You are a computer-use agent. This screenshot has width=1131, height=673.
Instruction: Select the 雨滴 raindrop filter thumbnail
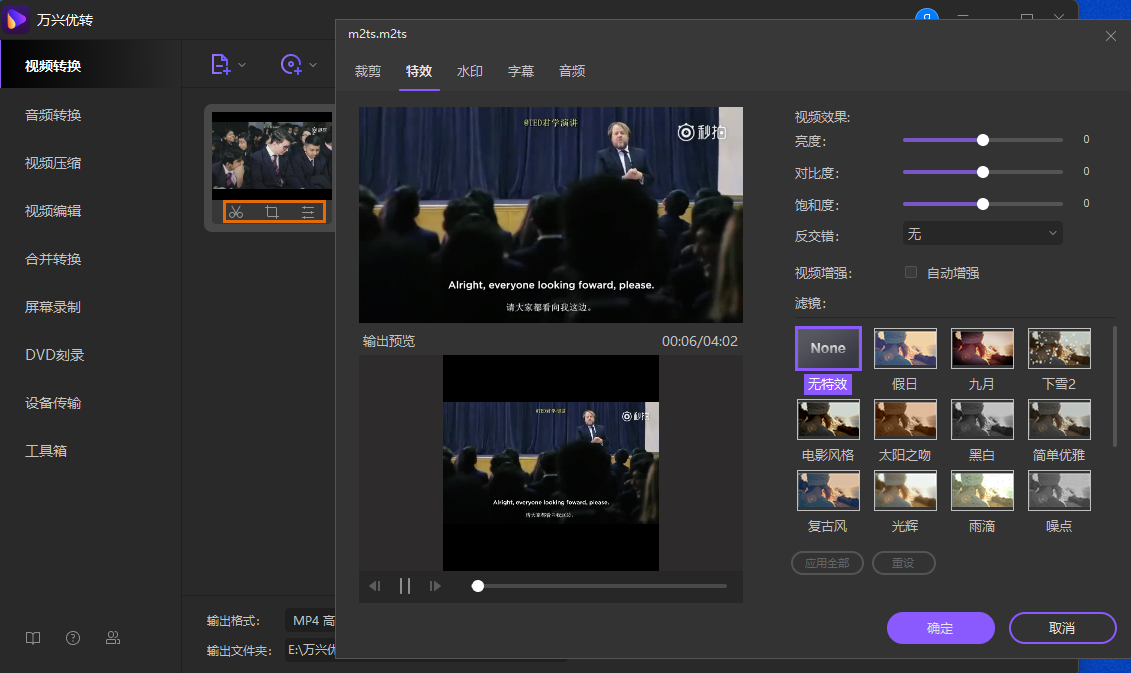[982, 490]
